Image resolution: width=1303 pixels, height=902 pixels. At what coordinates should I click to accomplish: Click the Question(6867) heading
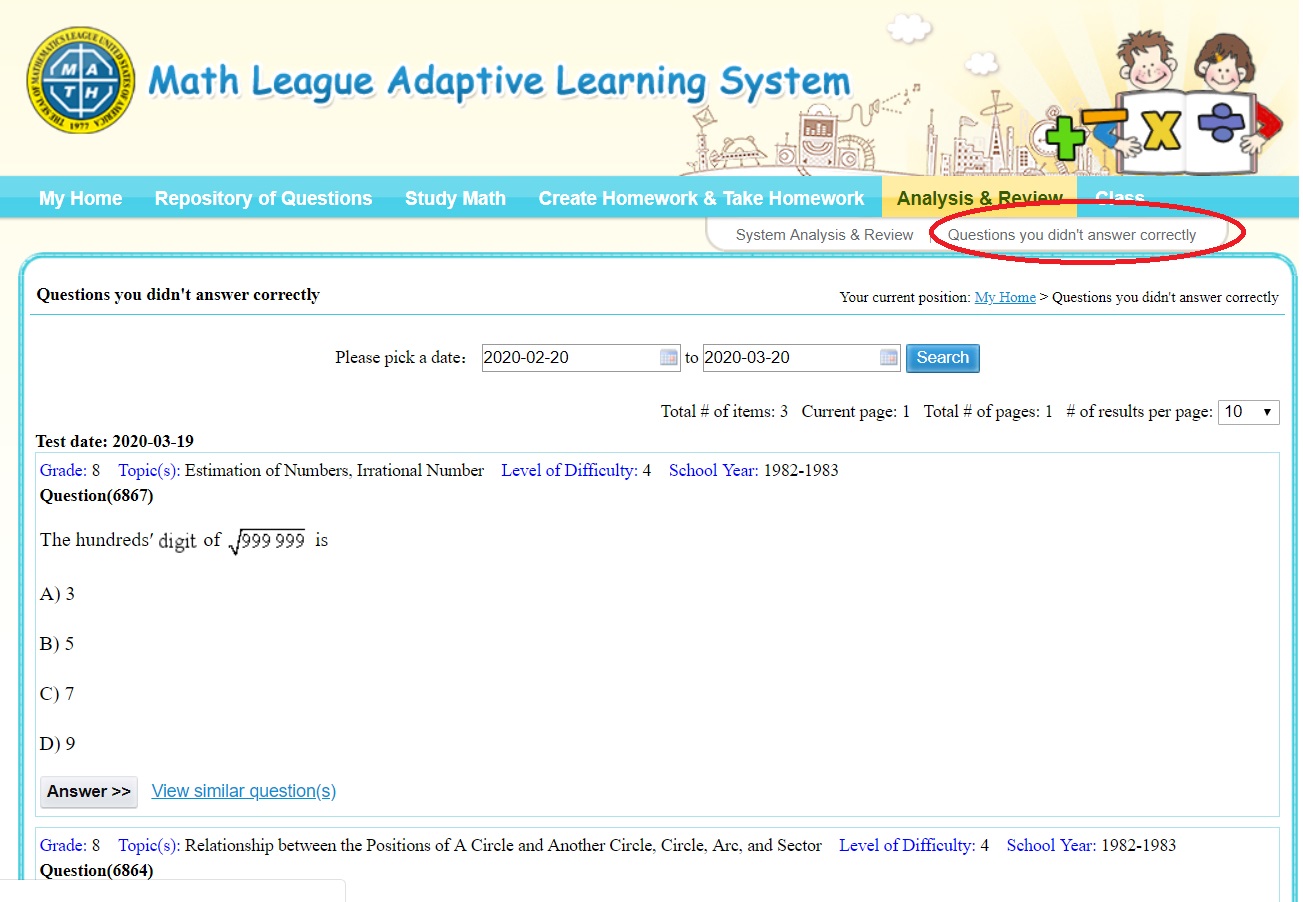[97, 496]
